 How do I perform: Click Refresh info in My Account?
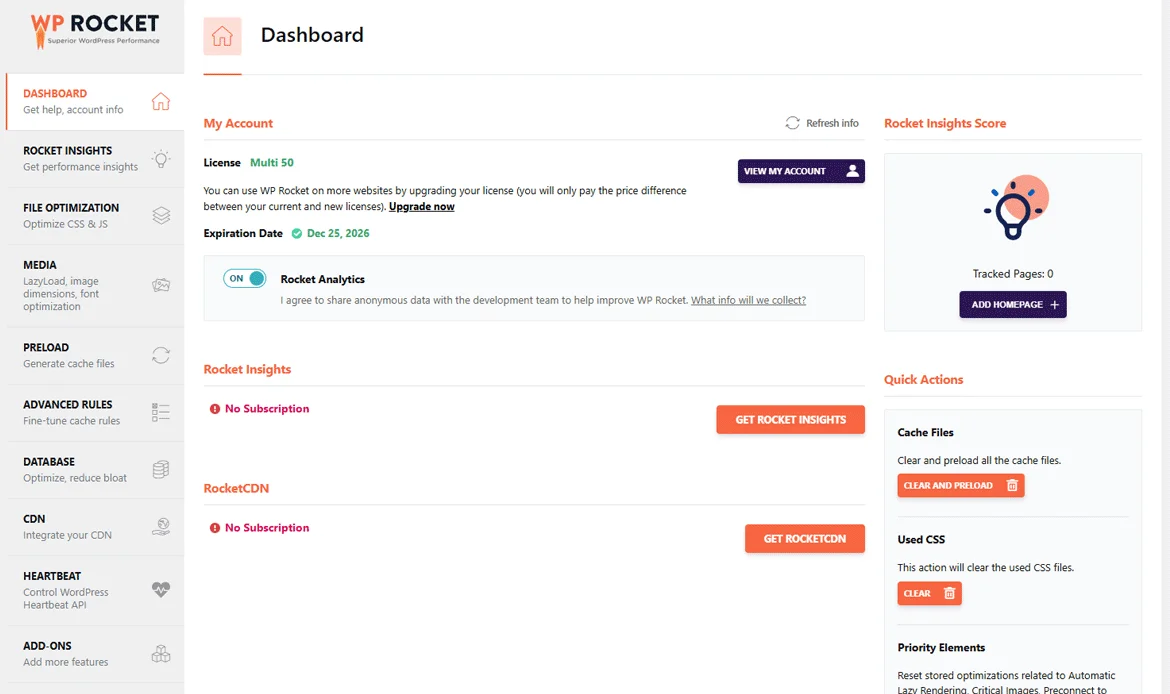coord(822,123)
